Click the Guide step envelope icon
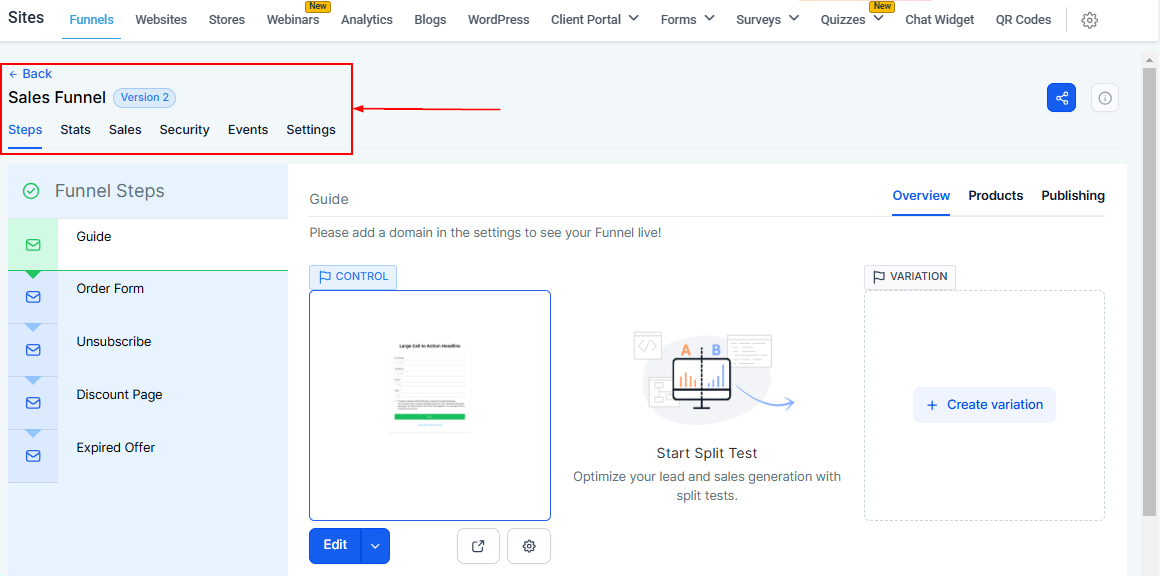This screenshot has height=576, width=1160. tap(33, 245)
